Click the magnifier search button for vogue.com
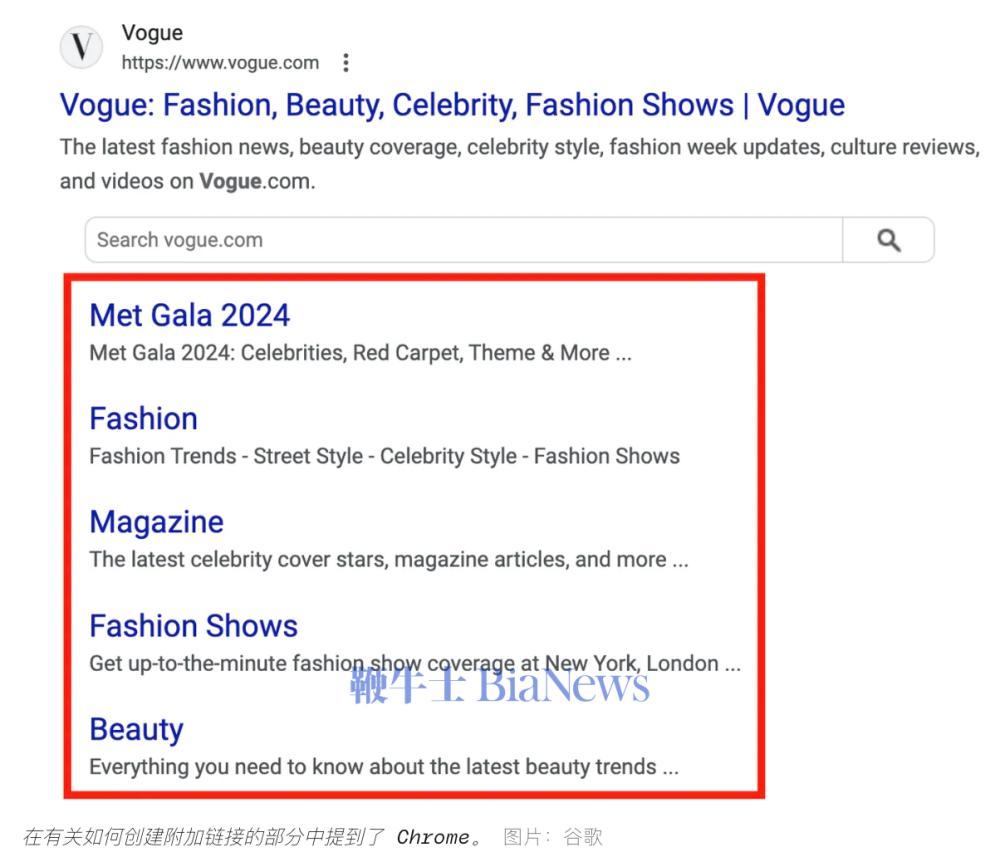Viewport: 1000px width, 857px height. pos(888,240)
